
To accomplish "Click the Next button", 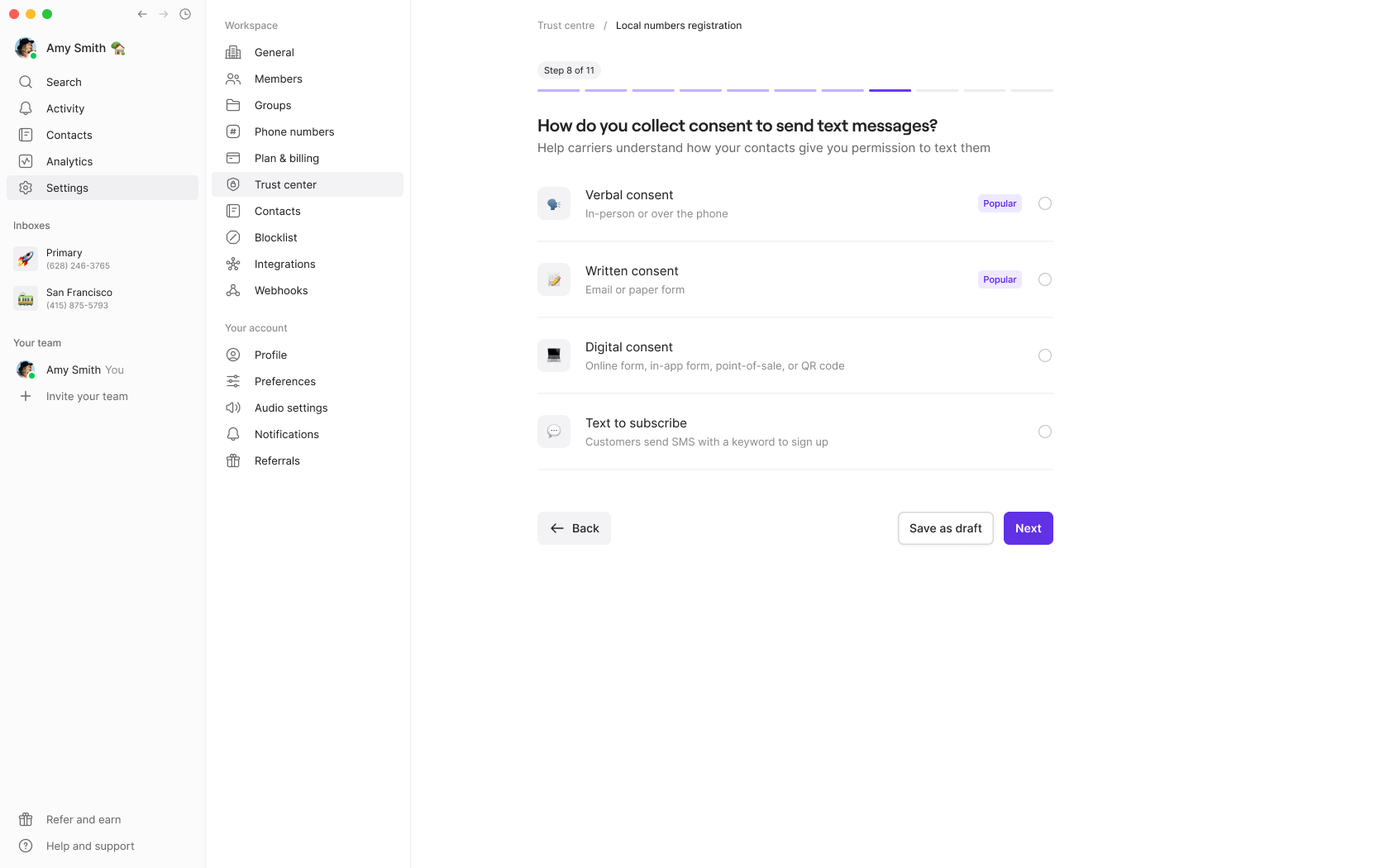I will 1028,528.
